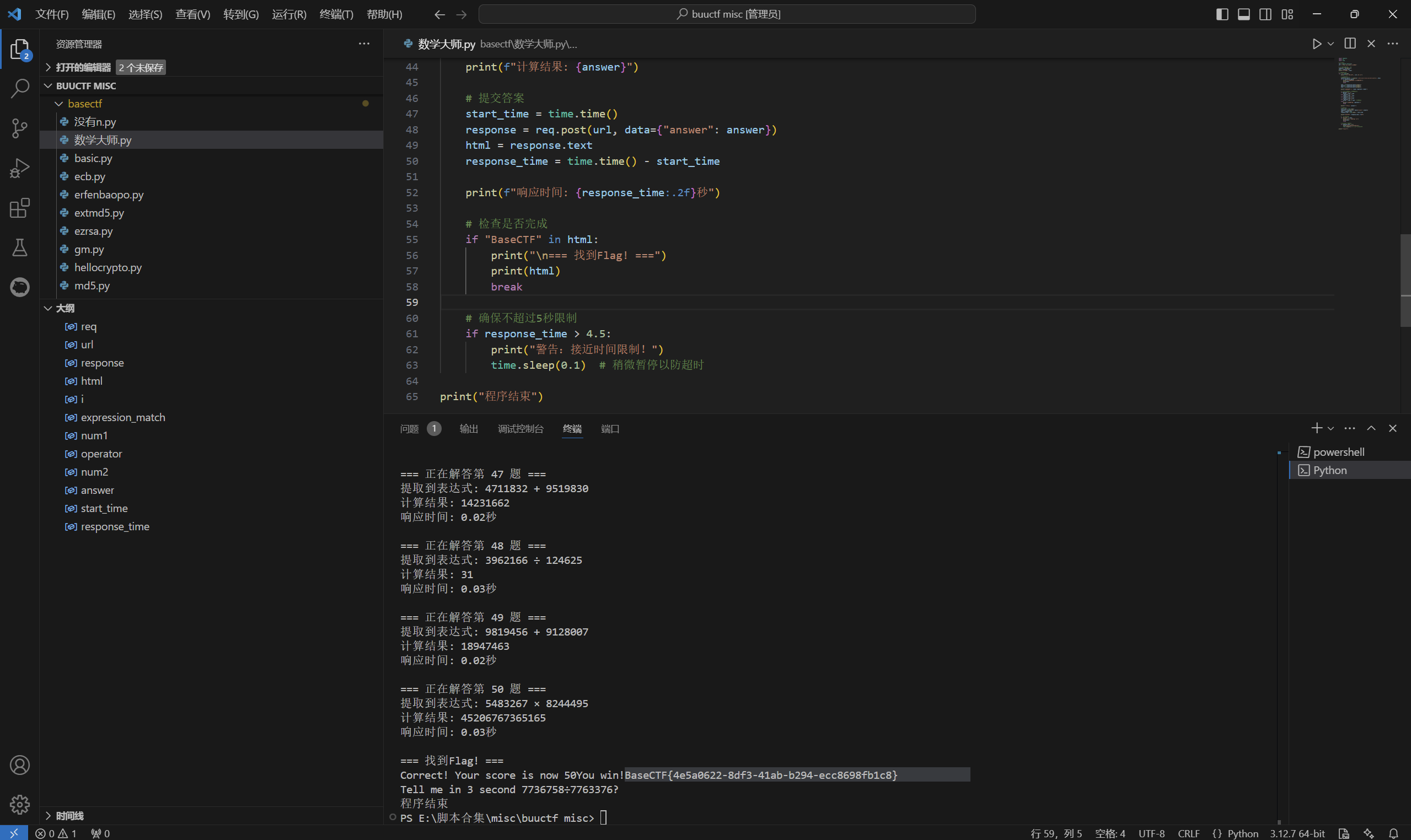This screenshot has height=840, width=1411.
Task: Open the Terminal menu
Action: click(336, 14)
